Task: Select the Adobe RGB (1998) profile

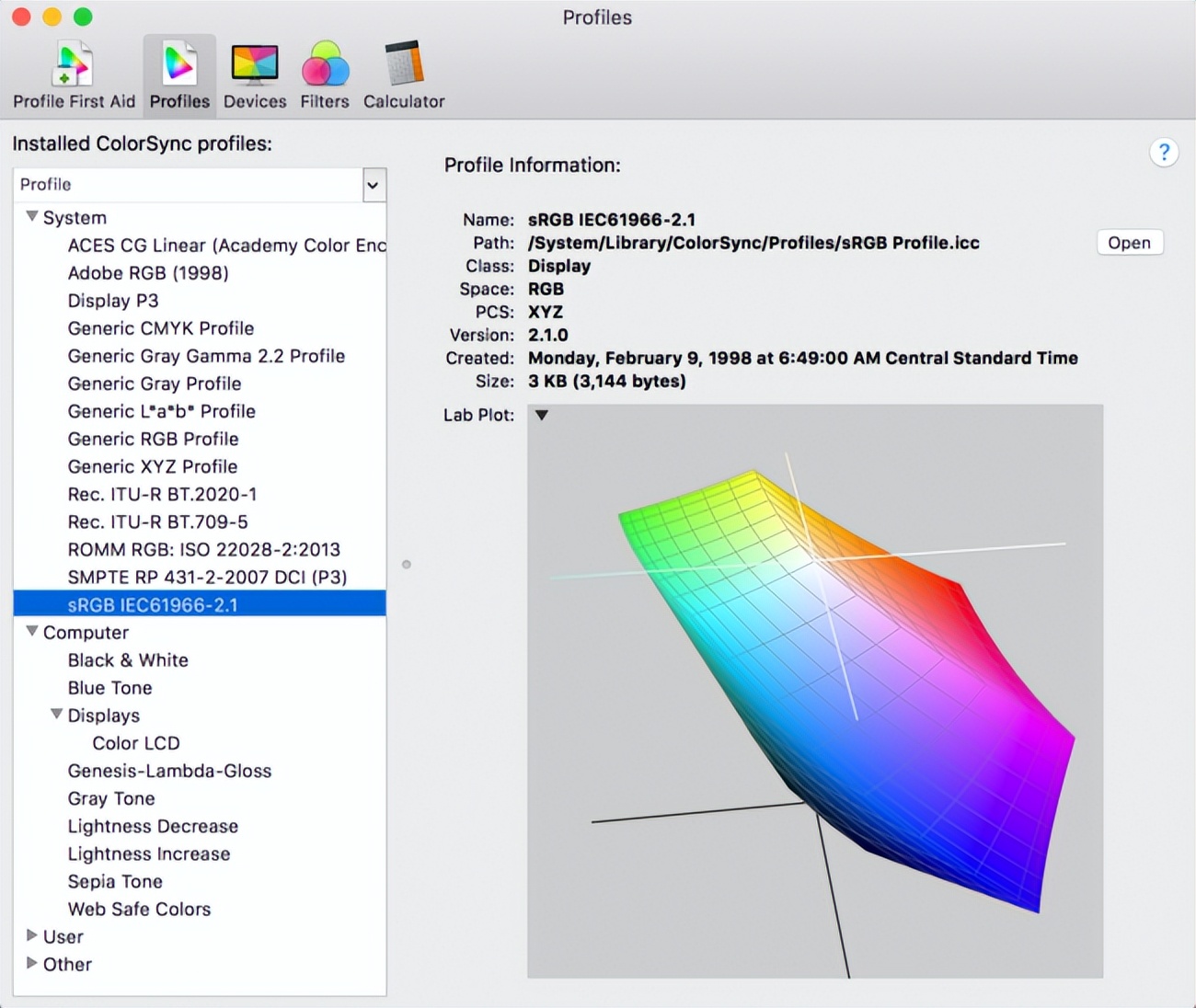Action: (148, 273)
